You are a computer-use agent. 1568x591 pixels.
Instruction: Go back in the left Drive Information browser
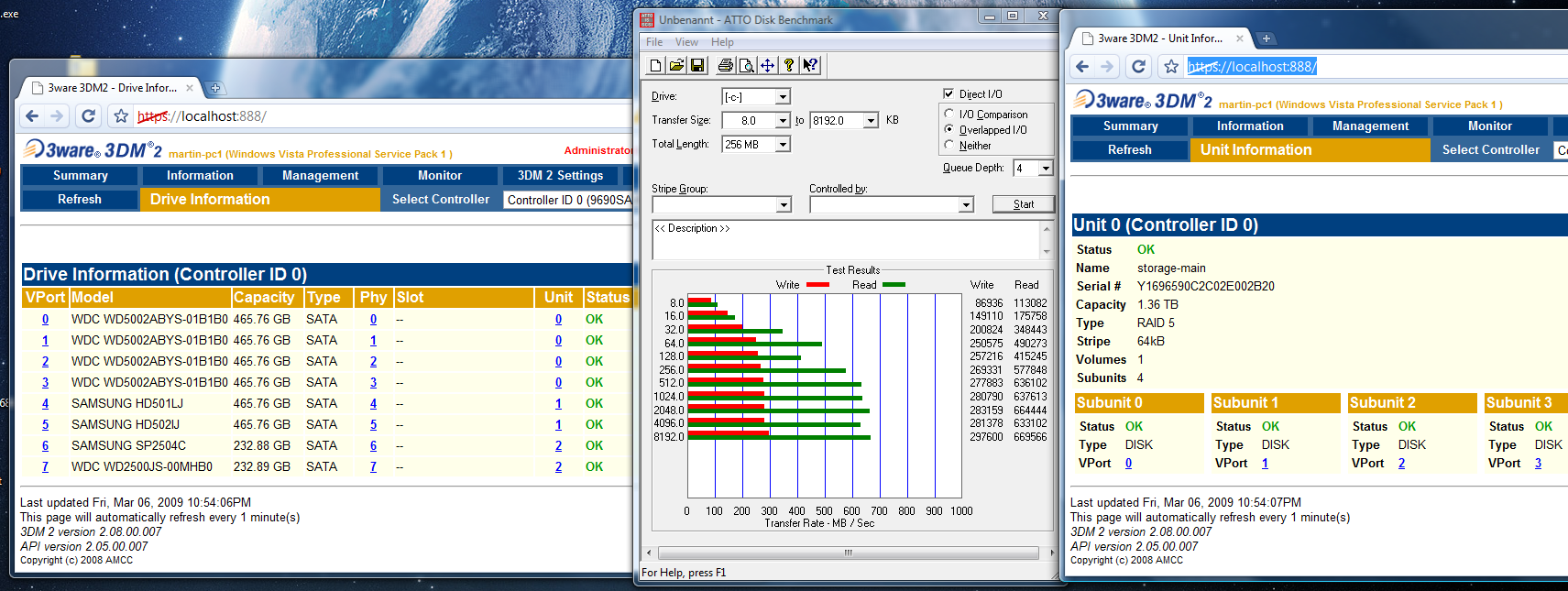coord(33,116)
